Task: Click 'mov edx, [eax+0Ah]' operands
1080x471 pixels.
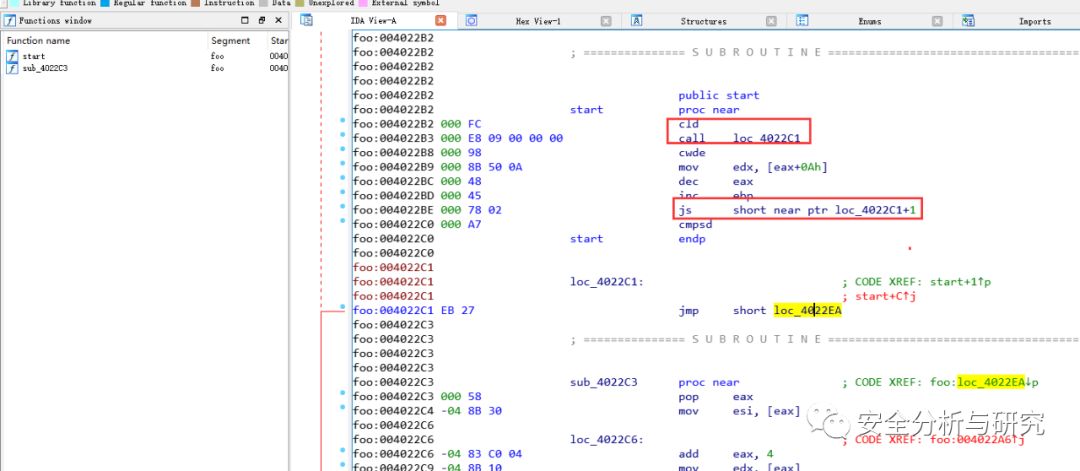Action: click(780, 167)
